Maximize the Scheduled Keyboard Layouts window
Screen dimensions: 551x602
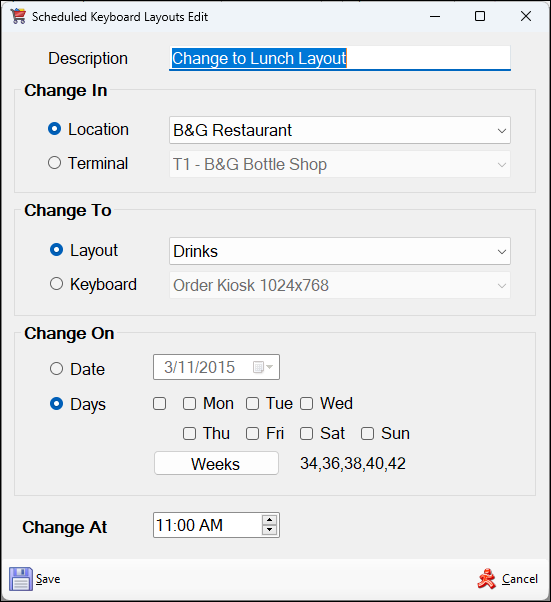480,16
